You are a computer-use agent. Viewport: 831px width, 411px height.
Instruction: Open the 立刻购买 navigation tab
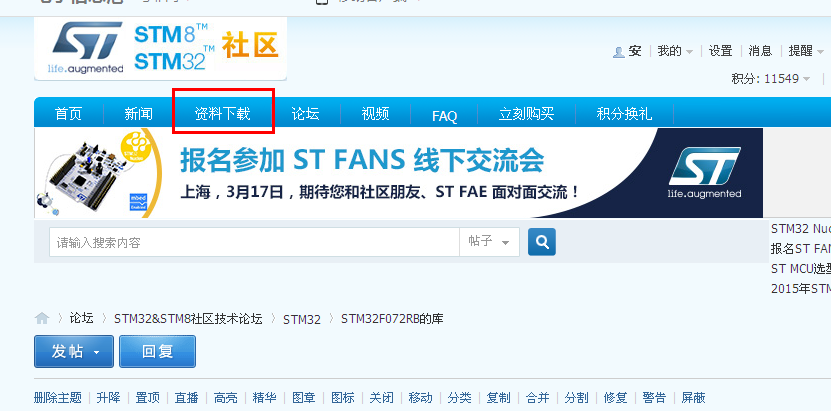(x=526, y=114)
